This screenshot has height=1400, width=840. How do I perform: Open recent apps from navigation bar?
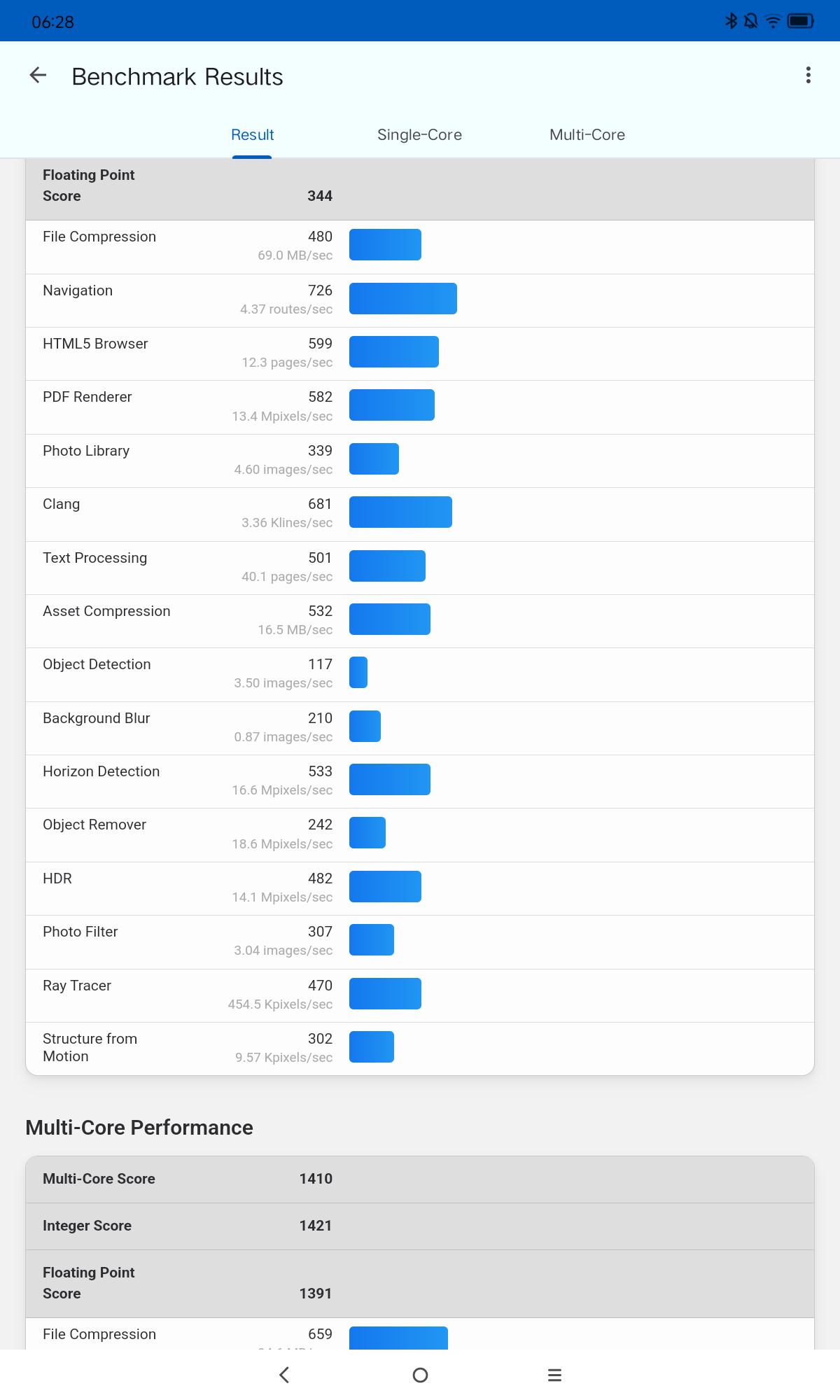pos(554,1375)
